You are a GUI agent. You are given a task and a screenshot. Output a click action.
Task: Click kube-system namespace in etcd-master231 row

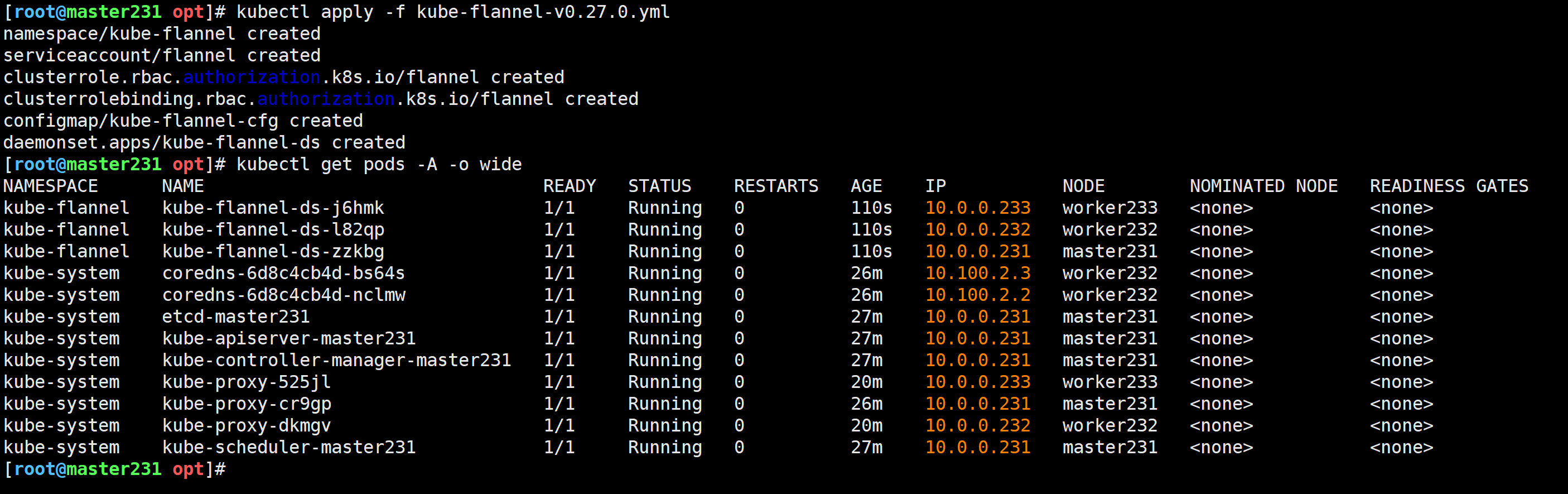61,318
